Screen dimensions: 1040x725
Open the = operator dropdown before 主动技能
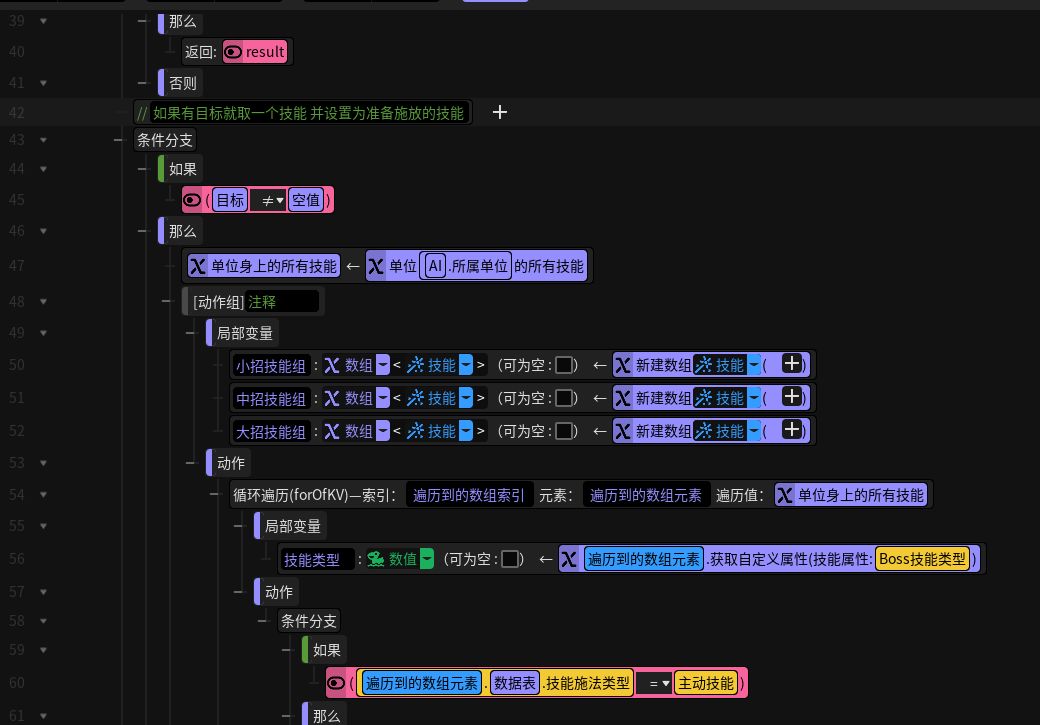654,683
